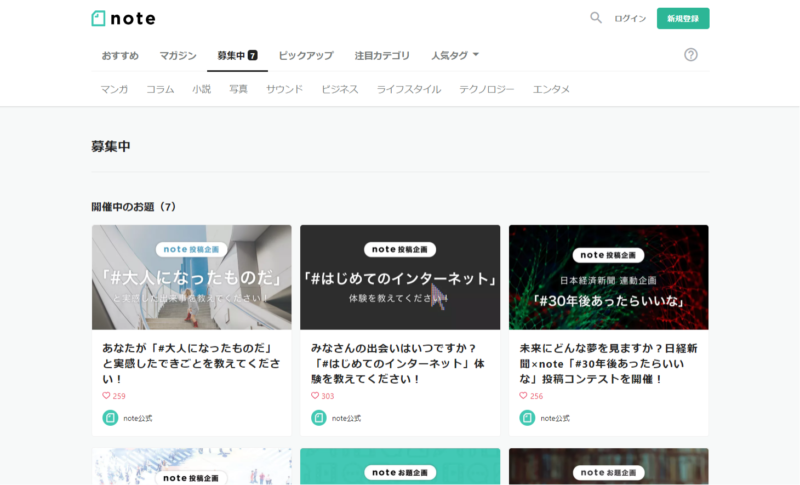Open article title あなたが「#大人になったものだ」
The height and width of the screenshot is (485, 800).
tap(191, 364)
